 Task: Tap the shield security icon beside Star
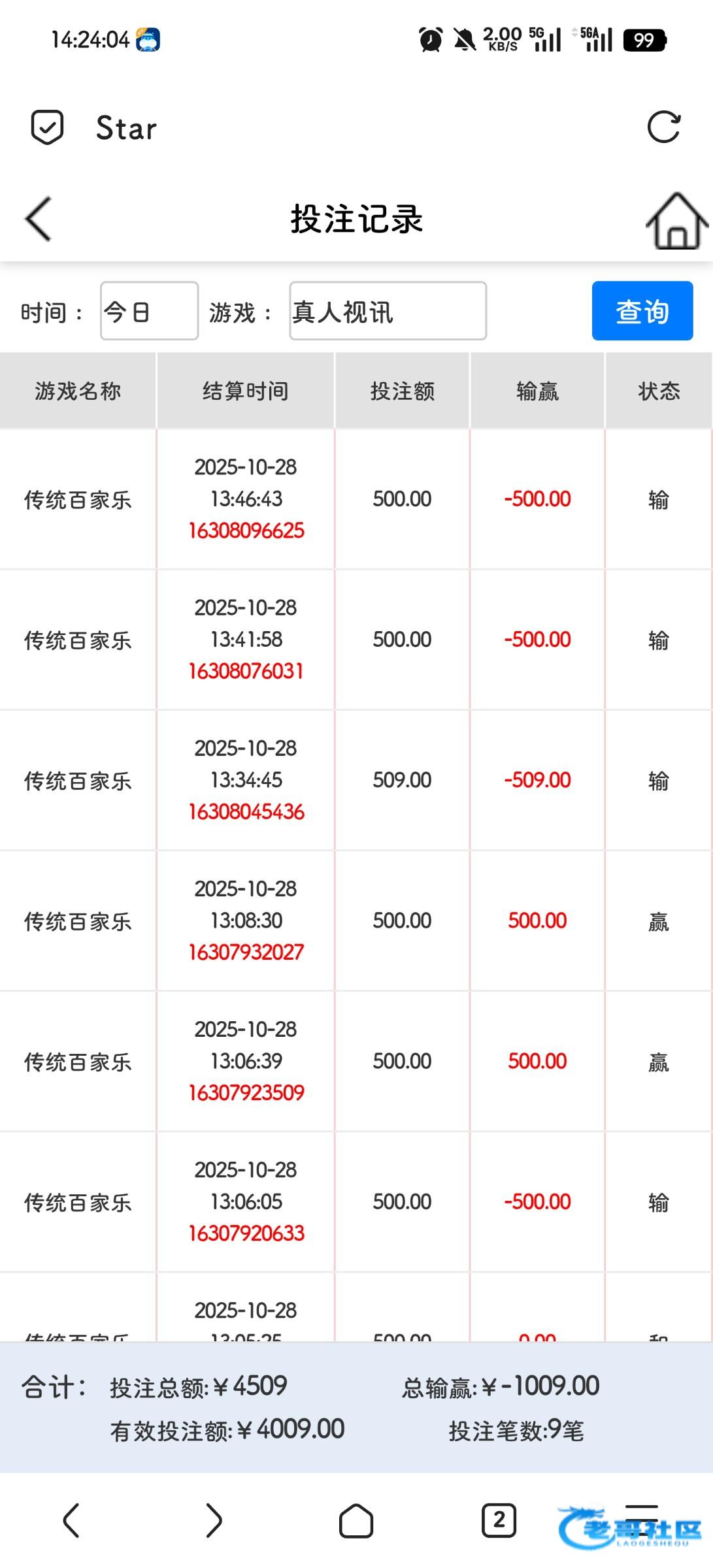tap(47, 127)
